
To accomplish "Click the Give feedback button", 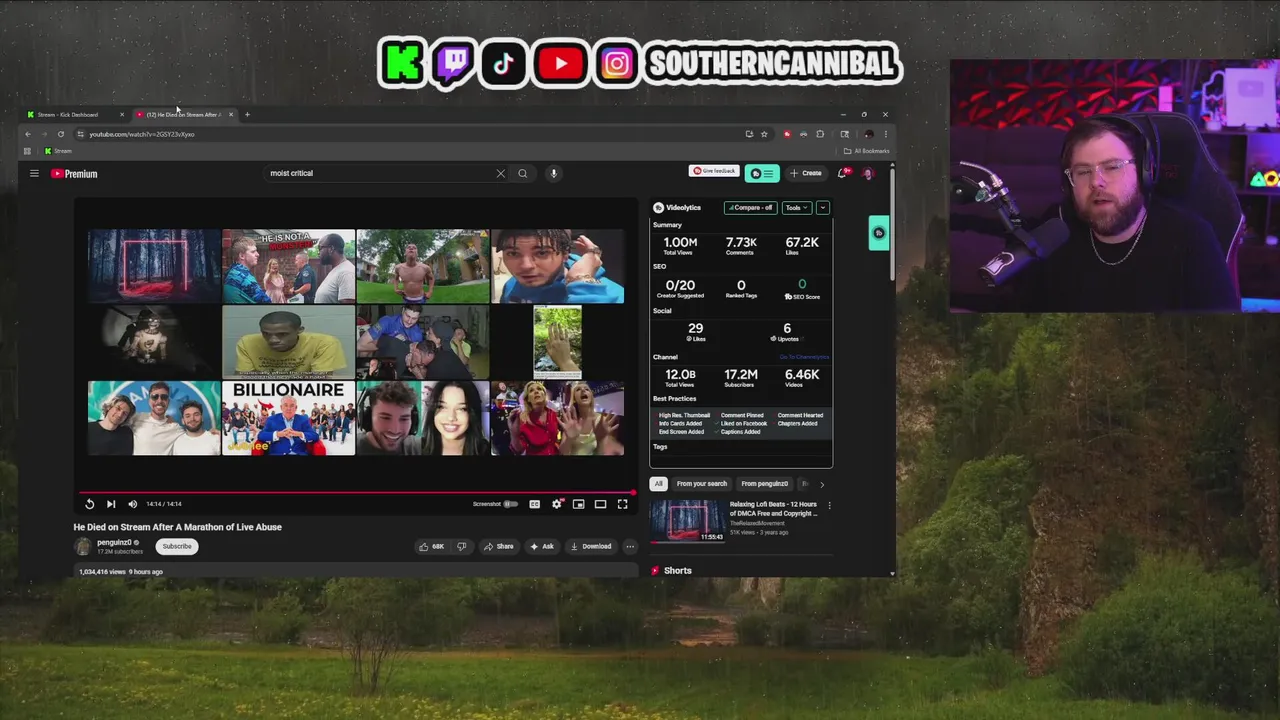I will [x=714, y=171].
